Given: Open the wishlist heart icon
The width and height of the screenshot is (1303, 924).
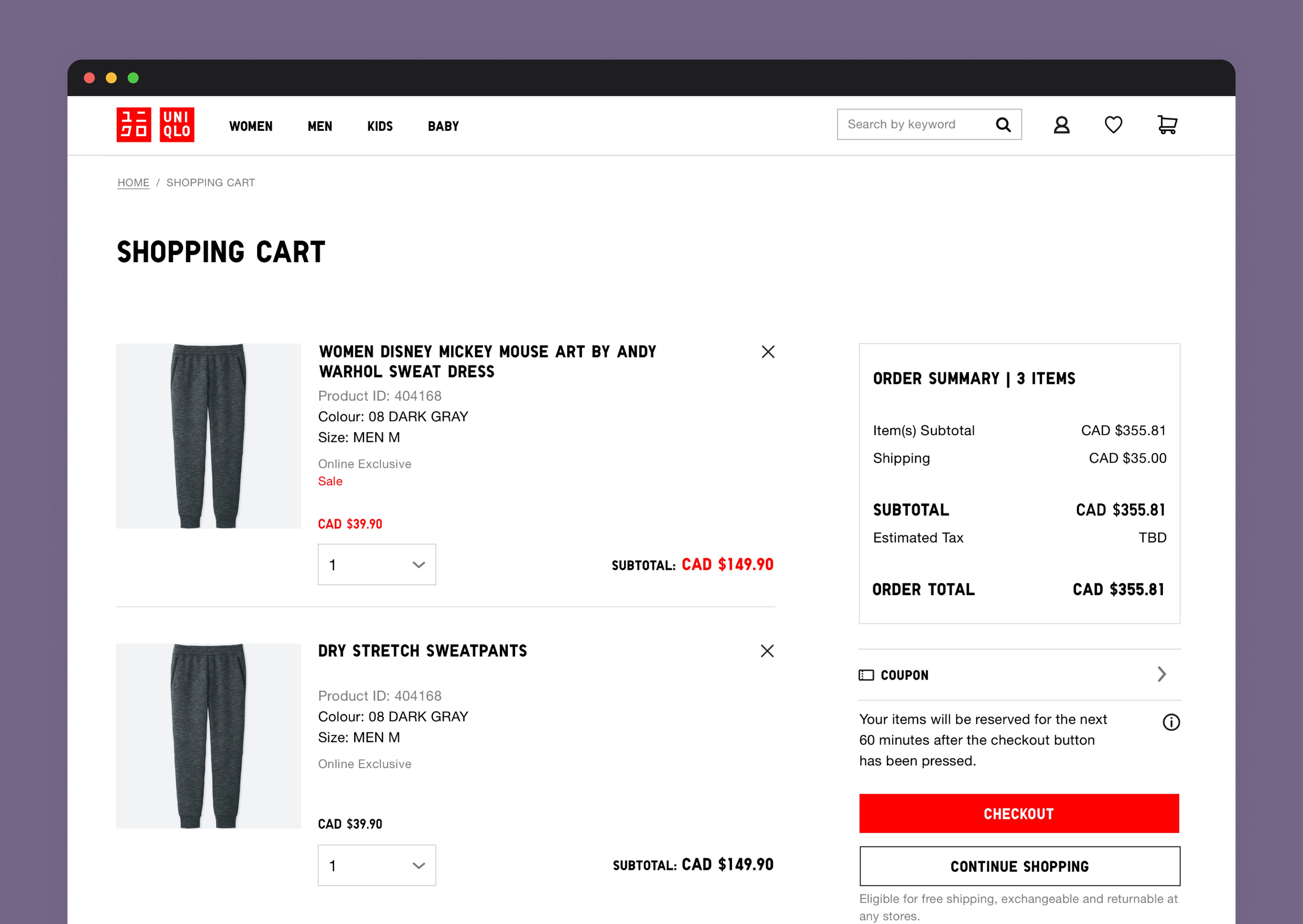Looking at the screenshot, I should (x=1113, y=125).
